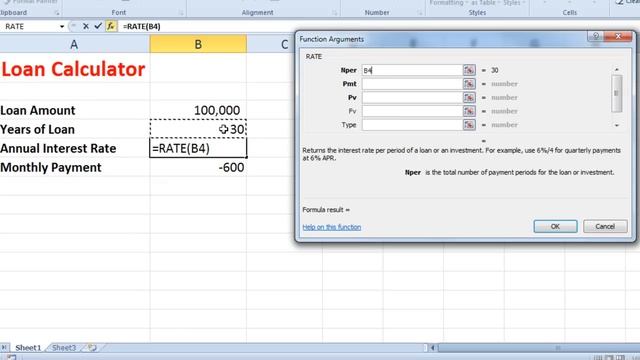This screenshot has width=640, height=360.
Task: Select the Annual Interest Rate label cell
Action: point(75,148)
